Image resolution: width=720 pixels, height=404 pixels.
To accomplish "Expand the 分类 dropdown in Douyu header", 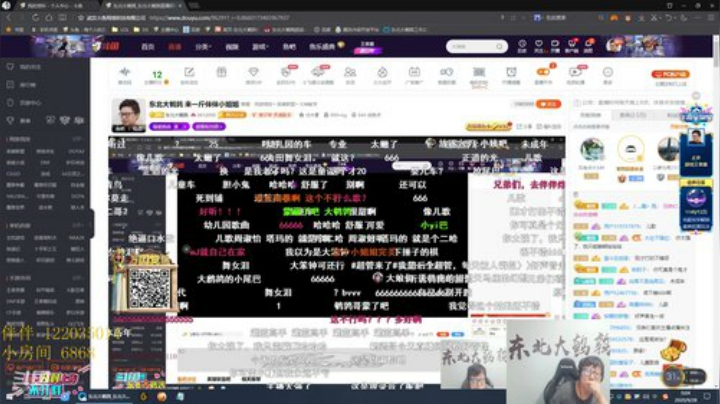I will (x=203, y=47).
